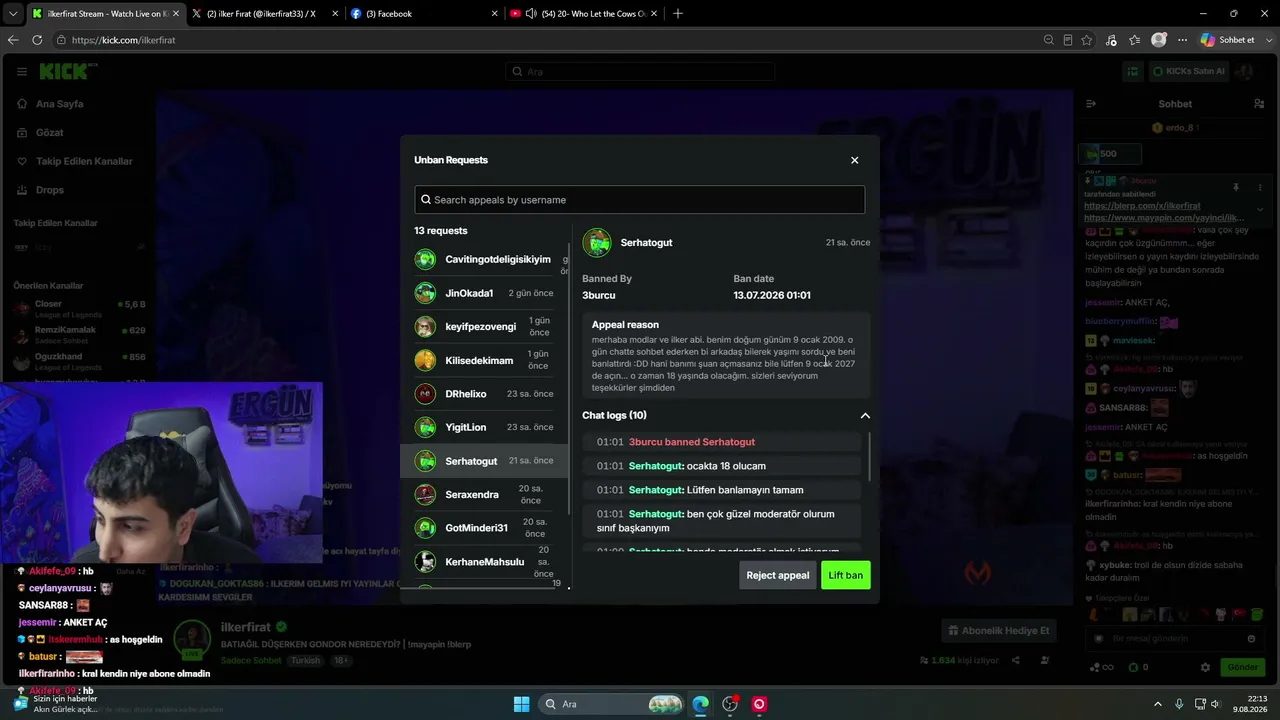Open the browser profile avatar

[x=1159, y=40]
